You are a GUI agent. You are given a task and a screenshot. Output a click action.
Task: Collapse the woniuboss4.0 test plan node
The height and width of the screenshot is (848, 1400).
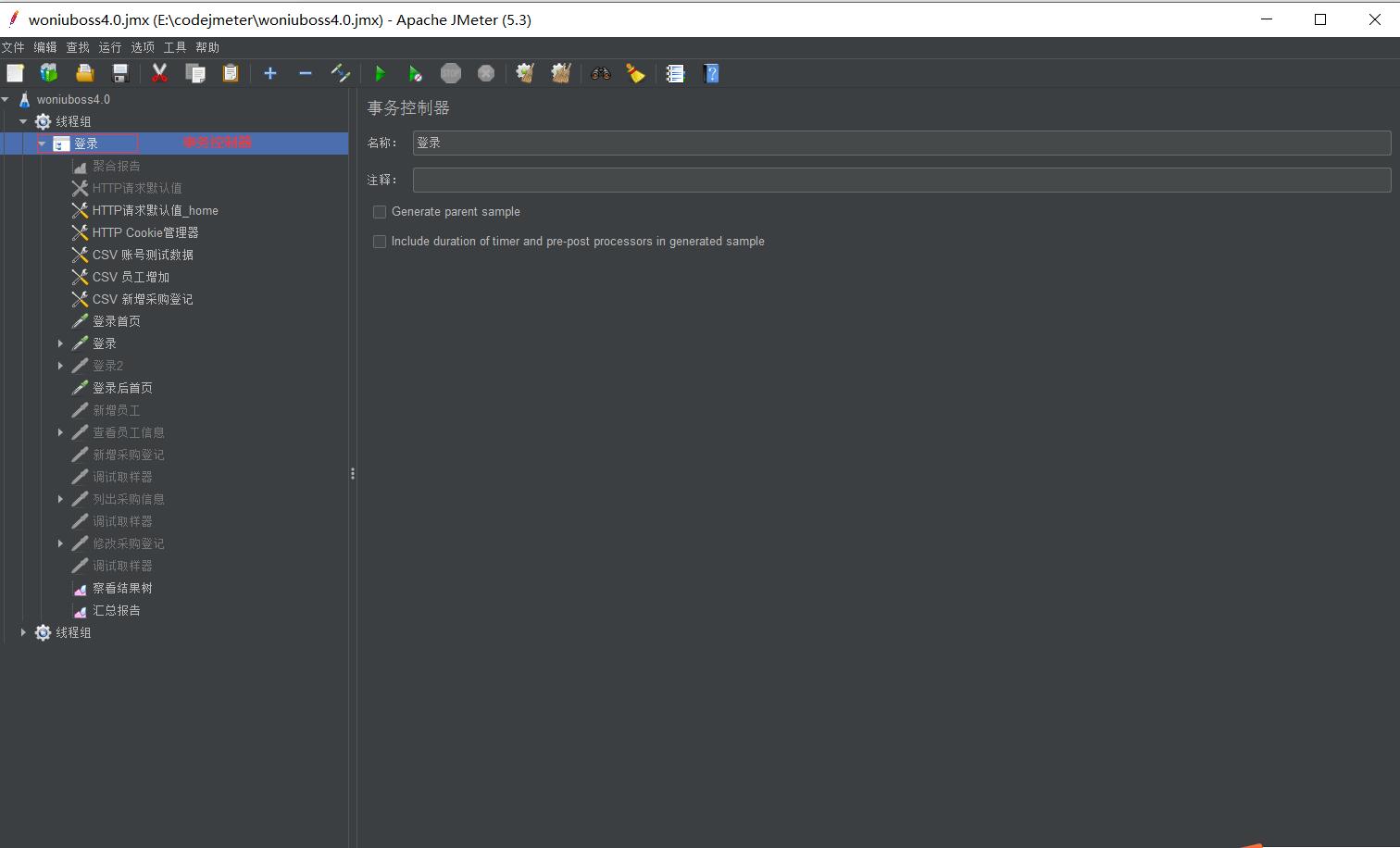coord(6,99)
